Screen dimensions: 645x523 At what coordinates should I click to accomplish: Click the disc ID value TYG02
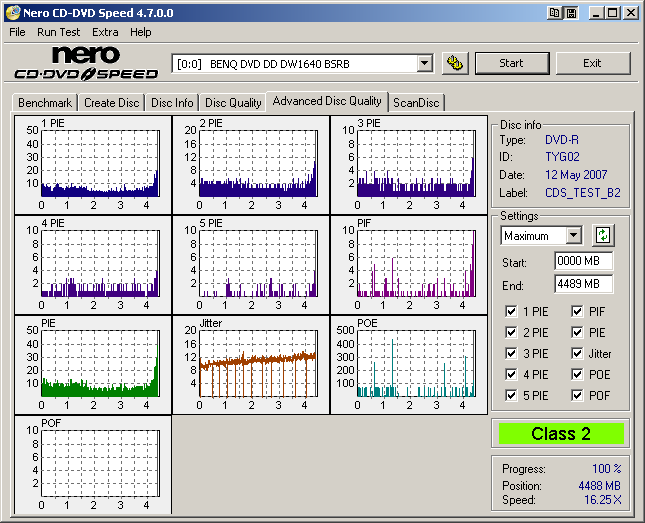click(x=562, y=157)
